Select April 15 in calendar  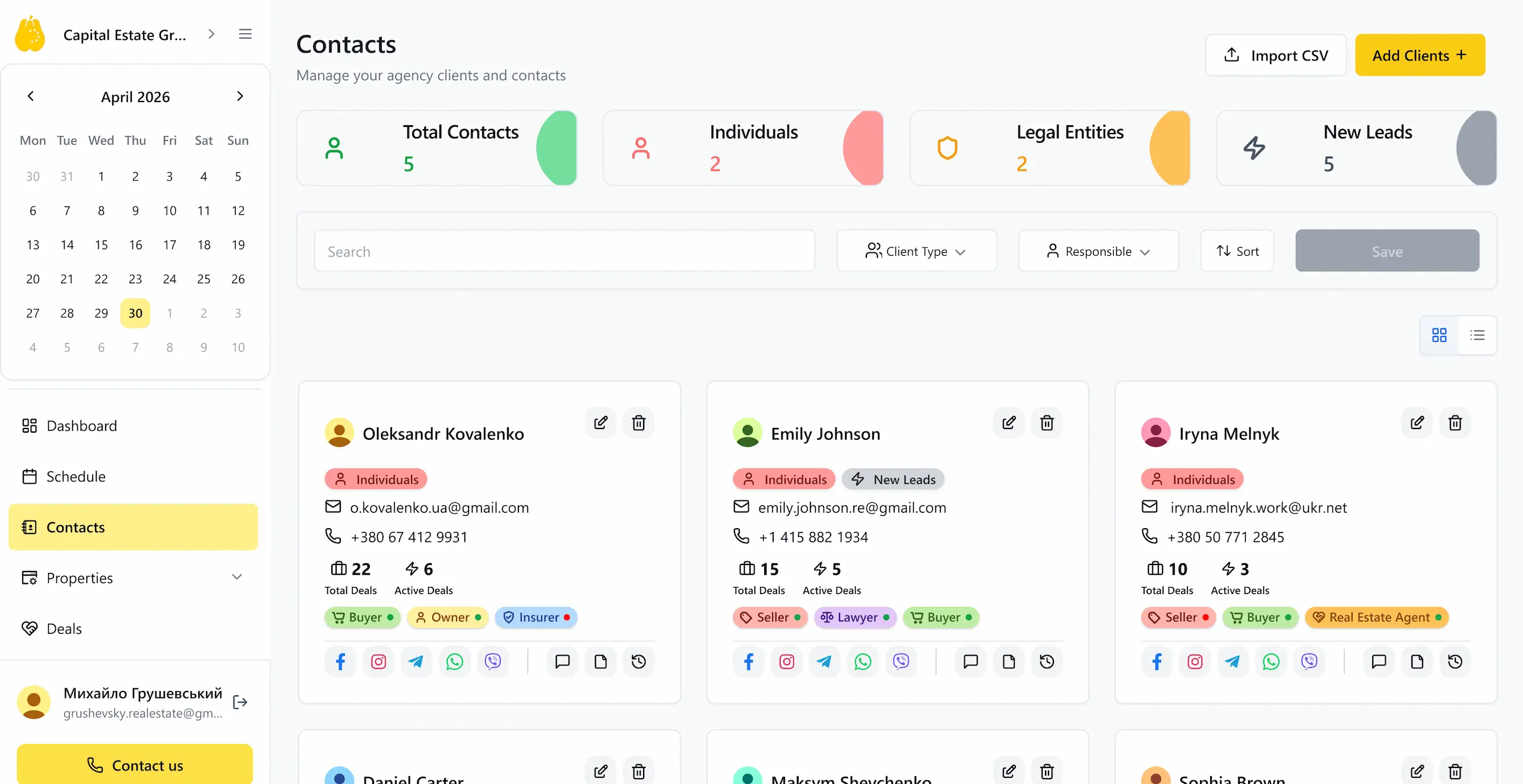click(102, 245)
